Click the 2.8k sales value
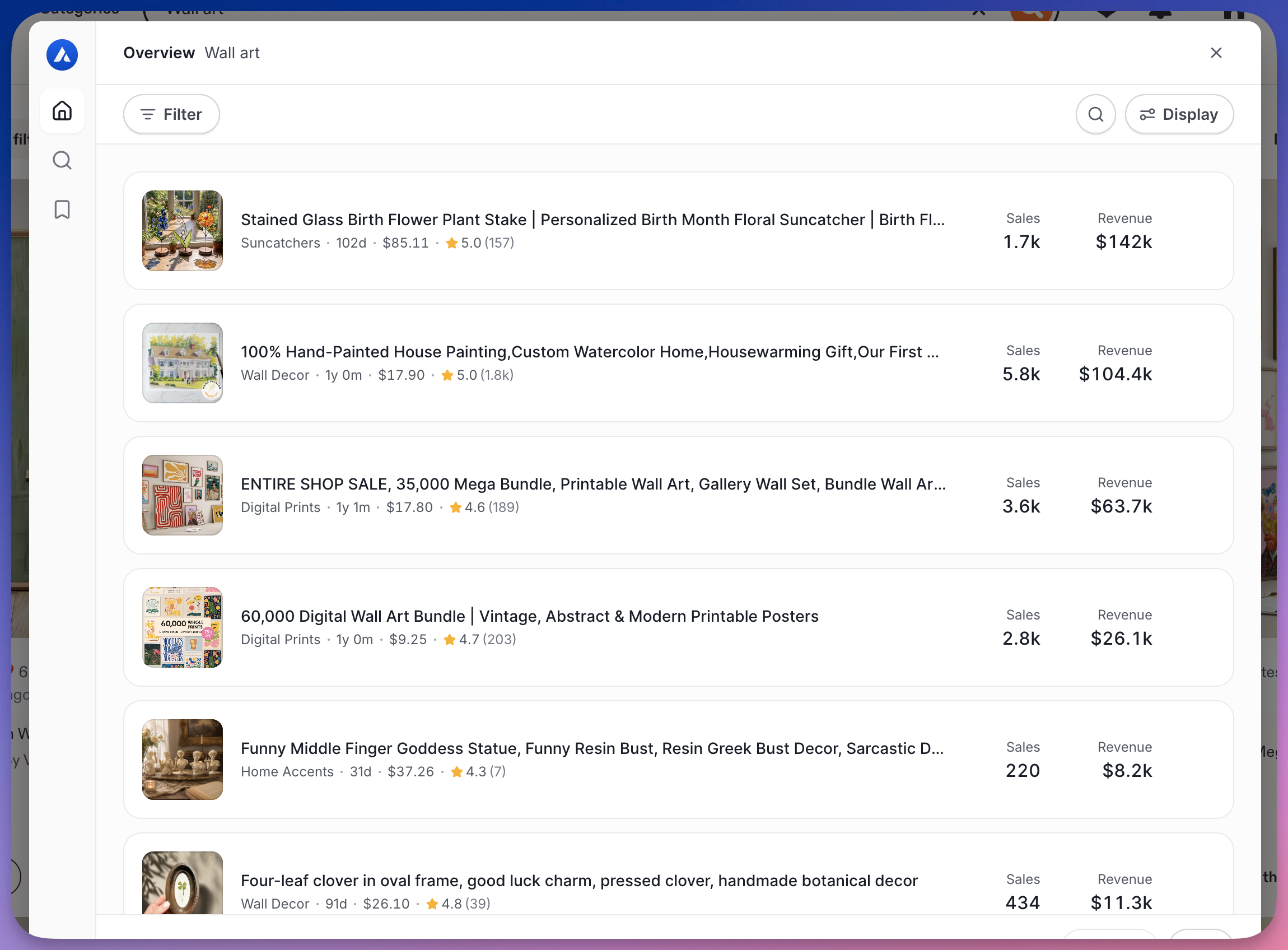The width and height of the screenshot is (1288, 950). coord(1021,639)
